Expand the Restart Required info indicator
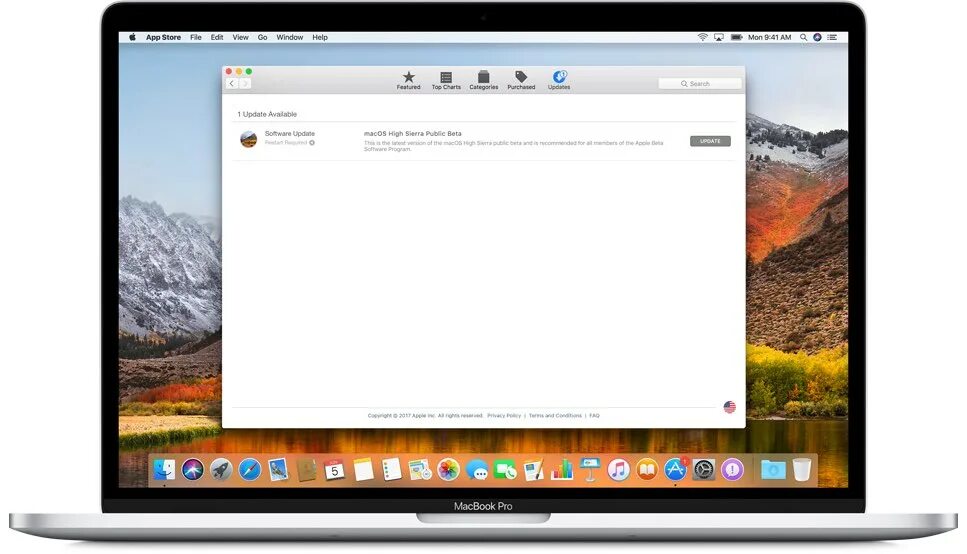967x554 pixels. tap(312, 143)
